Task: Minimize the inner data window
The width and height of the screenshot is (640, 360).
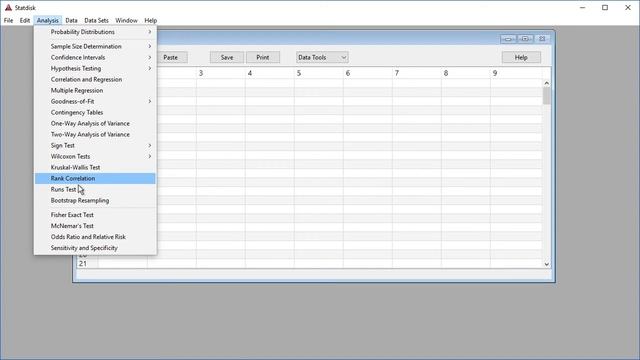Action: pos(508,39)
